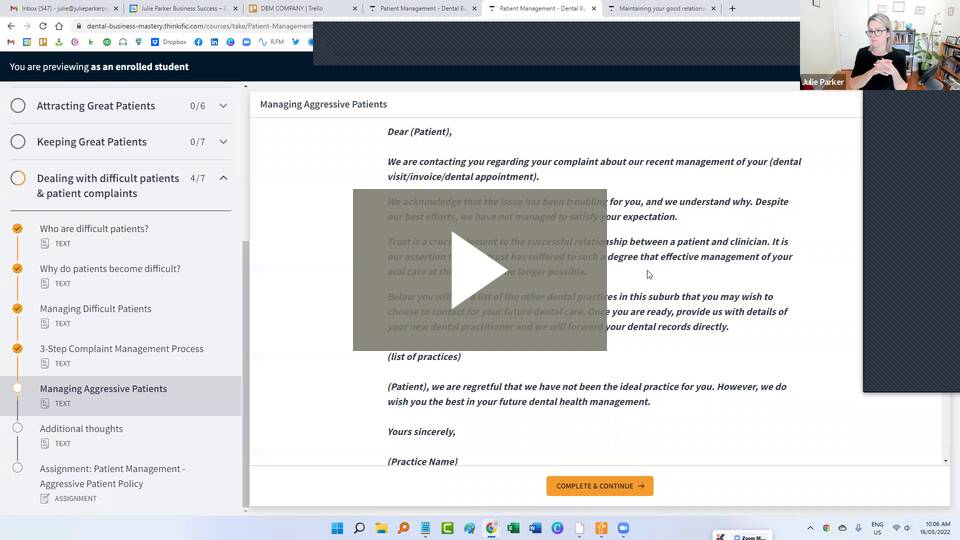Click the status circle for the Assignment lesson
The image size is (960, 540).
pyautogui.click(x=18, y=468)
